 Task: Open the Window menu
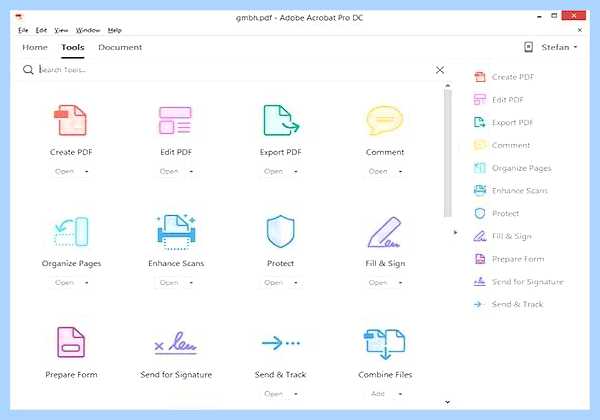click(88, 30)
